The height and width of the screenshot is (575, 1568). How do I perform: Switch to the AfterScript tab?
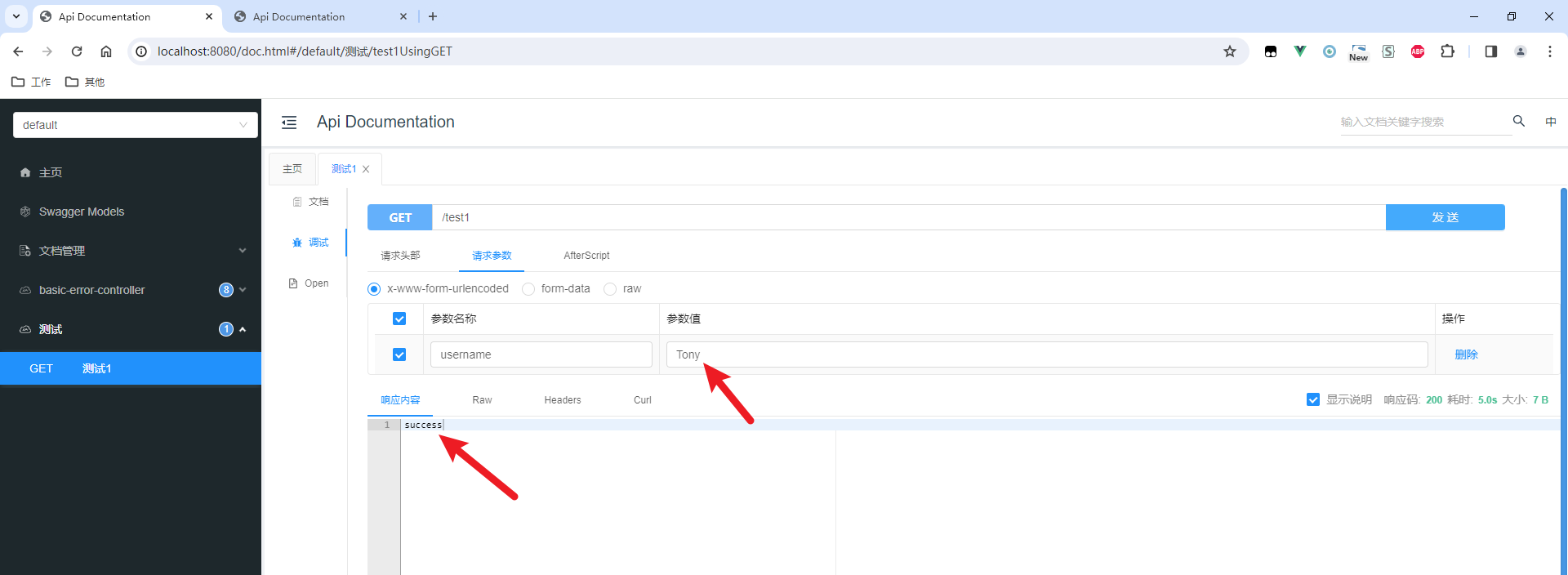pyautogui.click(x=586, y=256)
